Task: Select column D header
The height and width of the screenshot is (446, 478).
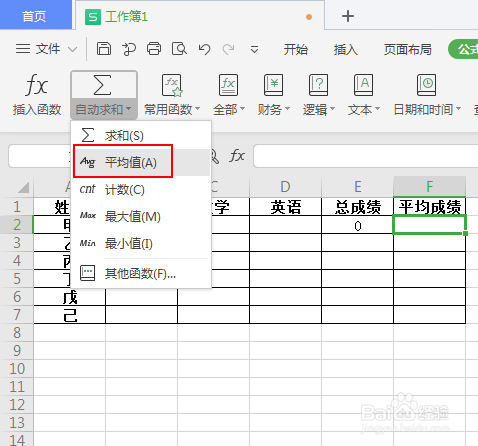Action: (285, 187)
